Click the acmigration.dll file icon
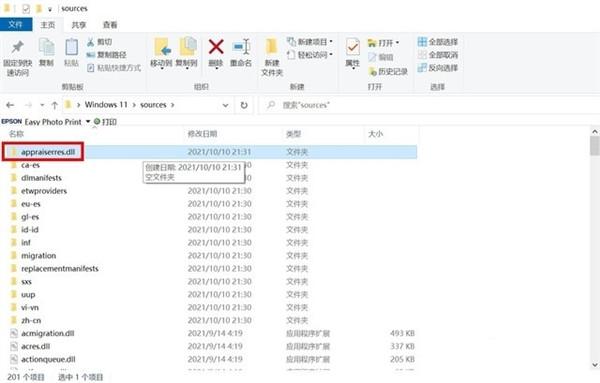 coord(14,333)
